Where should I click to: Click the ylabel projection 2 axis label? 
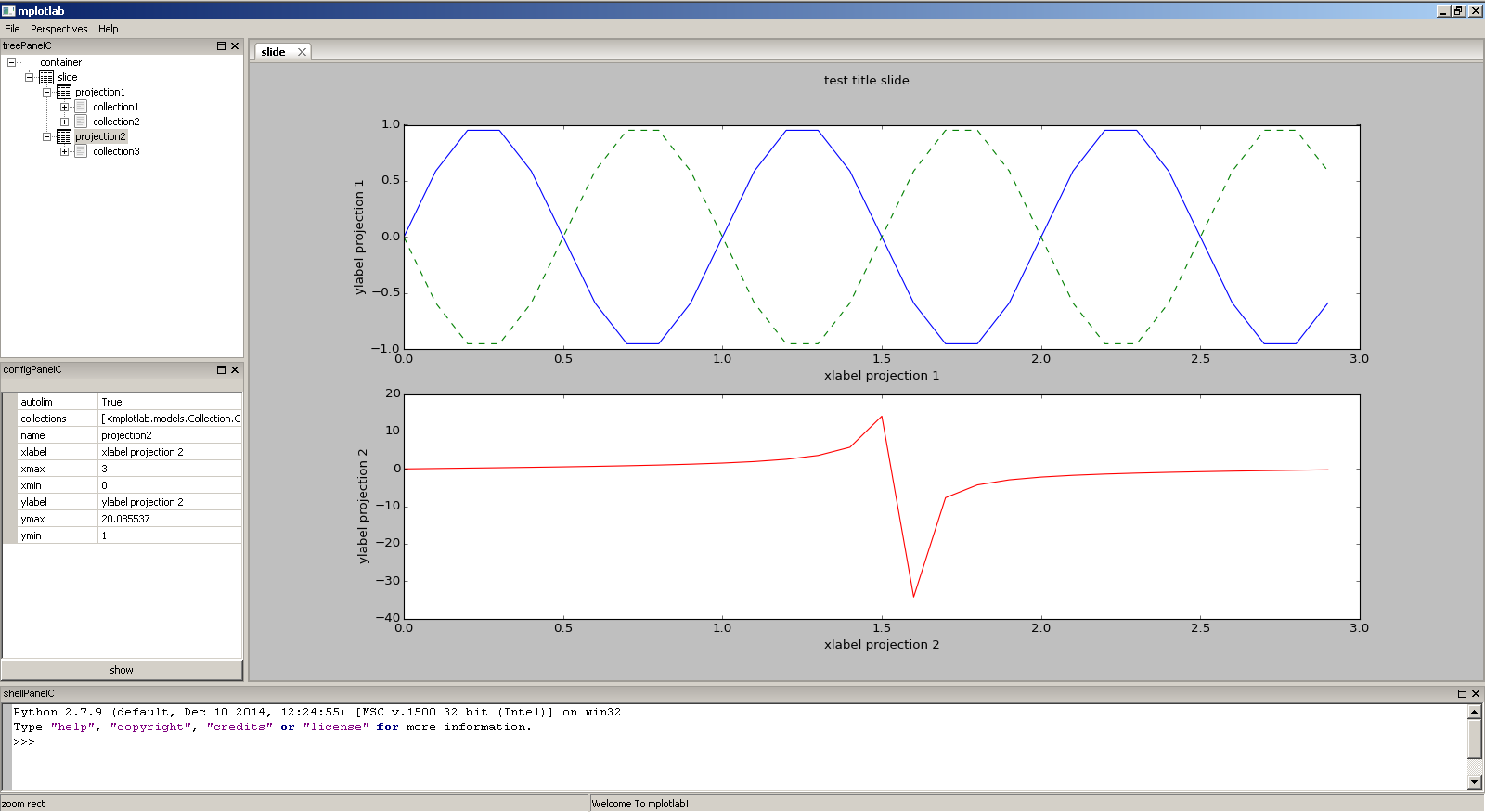tap(363, 507)
